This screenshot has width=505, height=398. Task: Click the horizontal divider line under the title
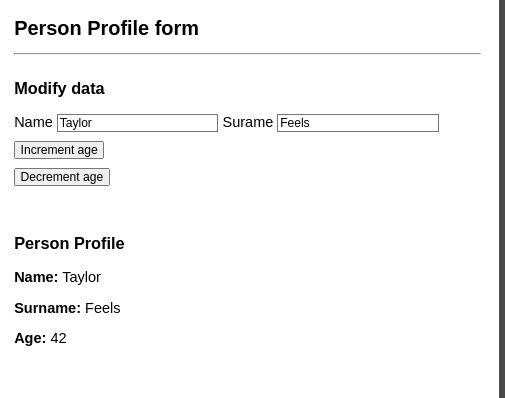[x=247, y=53]
